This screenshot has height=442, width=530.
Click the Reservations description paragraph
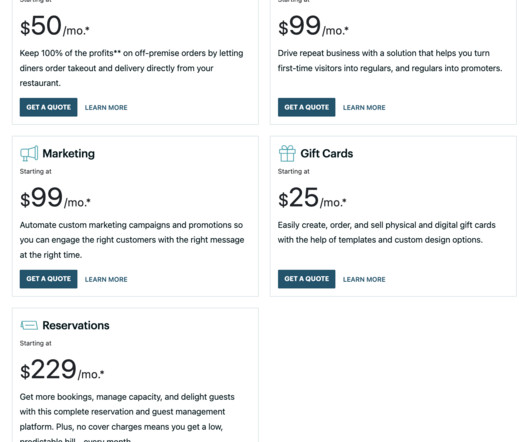[127, 418]
